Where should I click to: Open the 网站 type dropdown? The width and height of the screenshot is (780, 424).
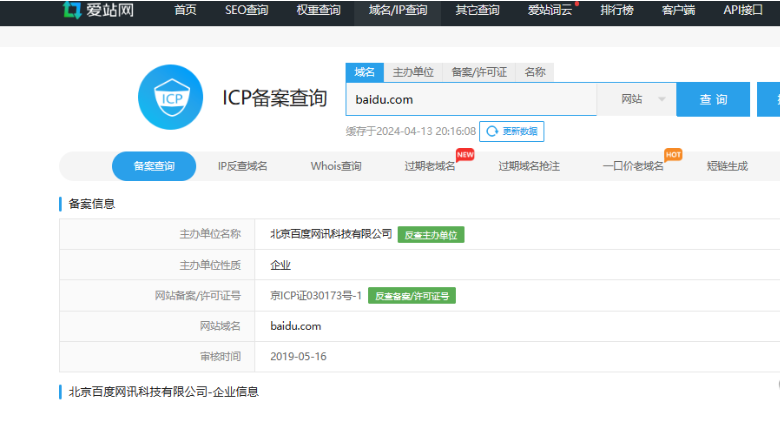tap(636, 100)
